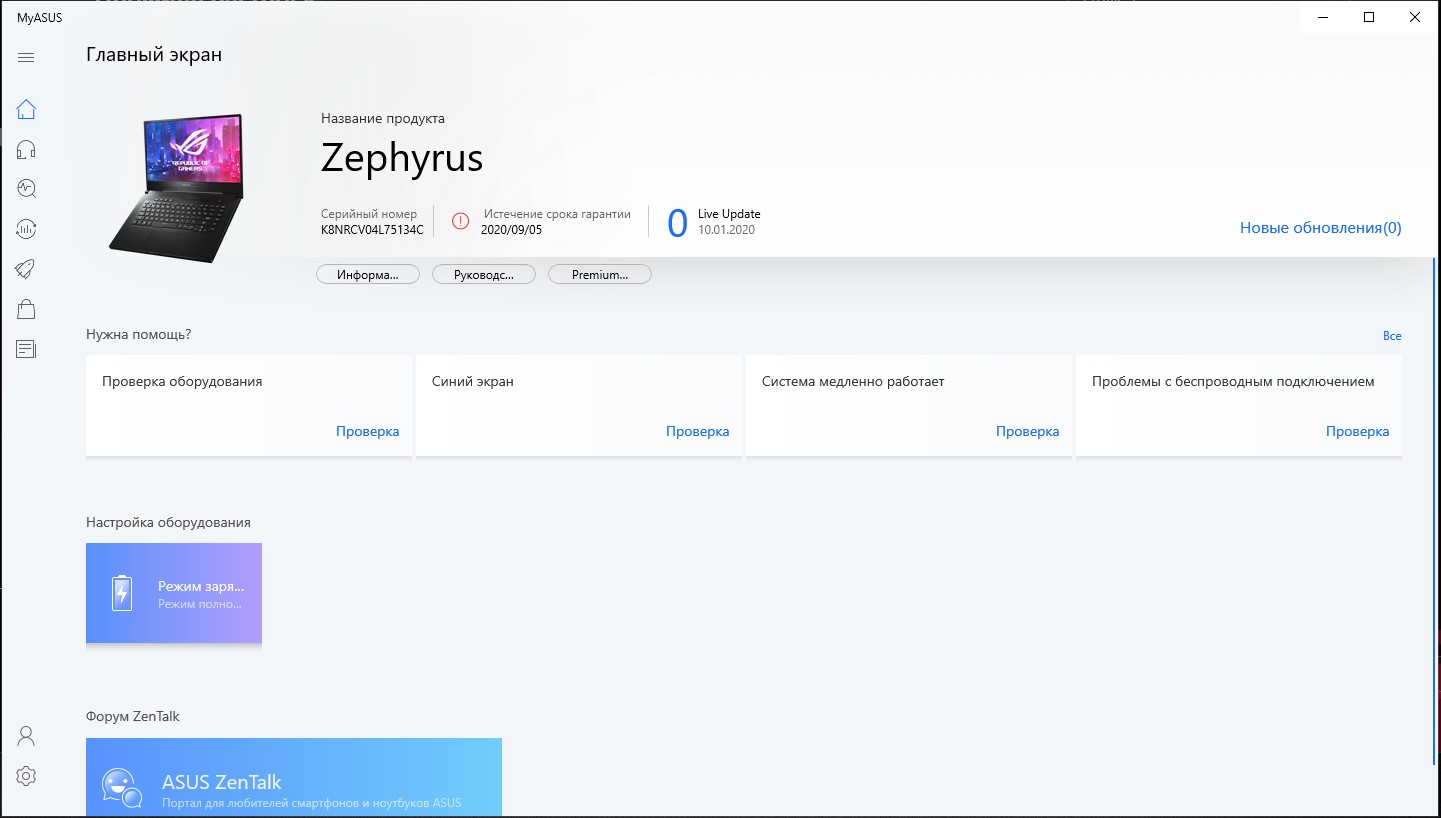Run Проверка for Синий экран
The width and height of the screenshot is (1441, 818).
pos(697,432)
